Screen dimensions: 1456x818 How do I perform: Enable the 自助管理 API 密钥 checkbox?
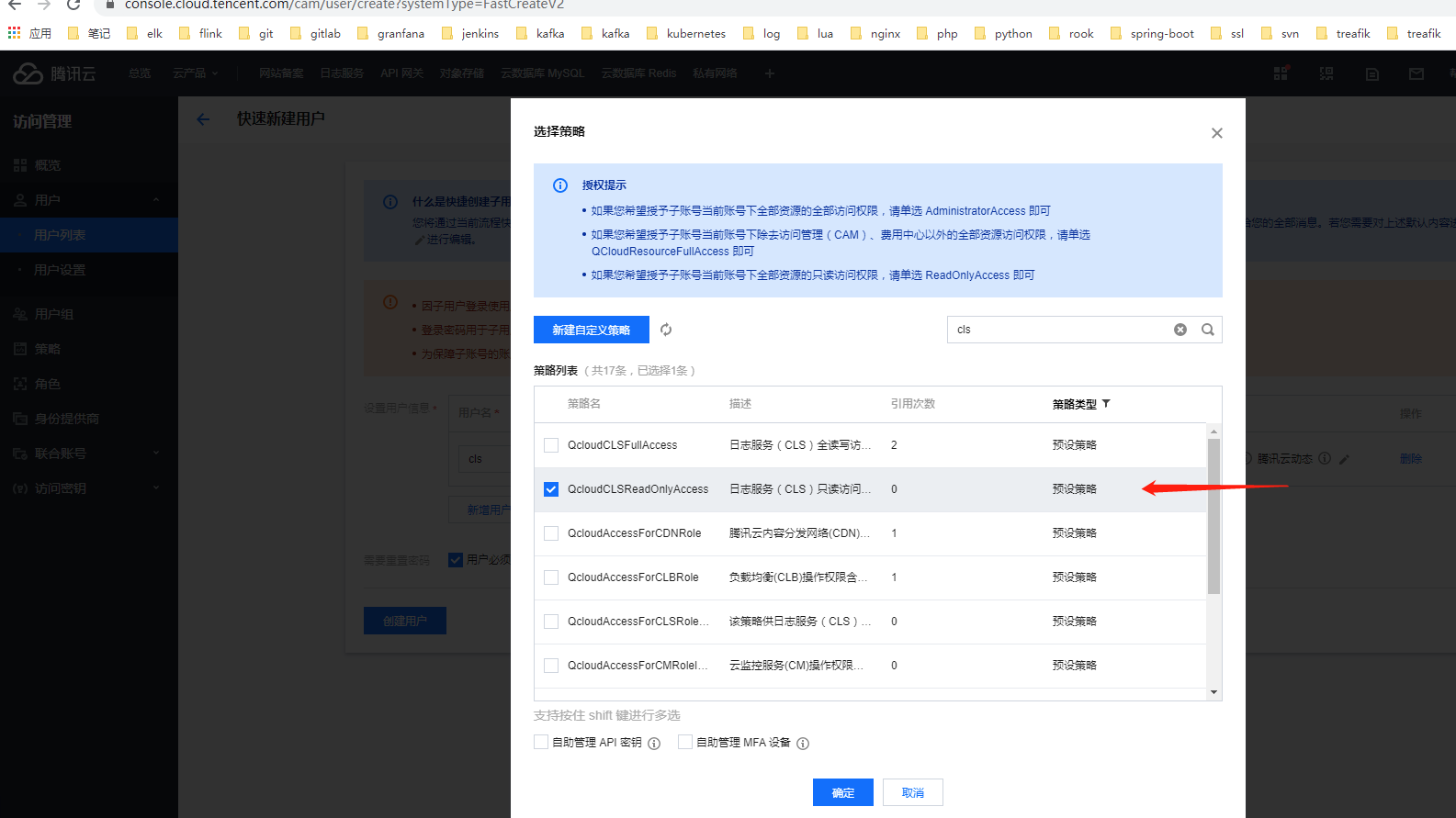click(x=541, y=742)
